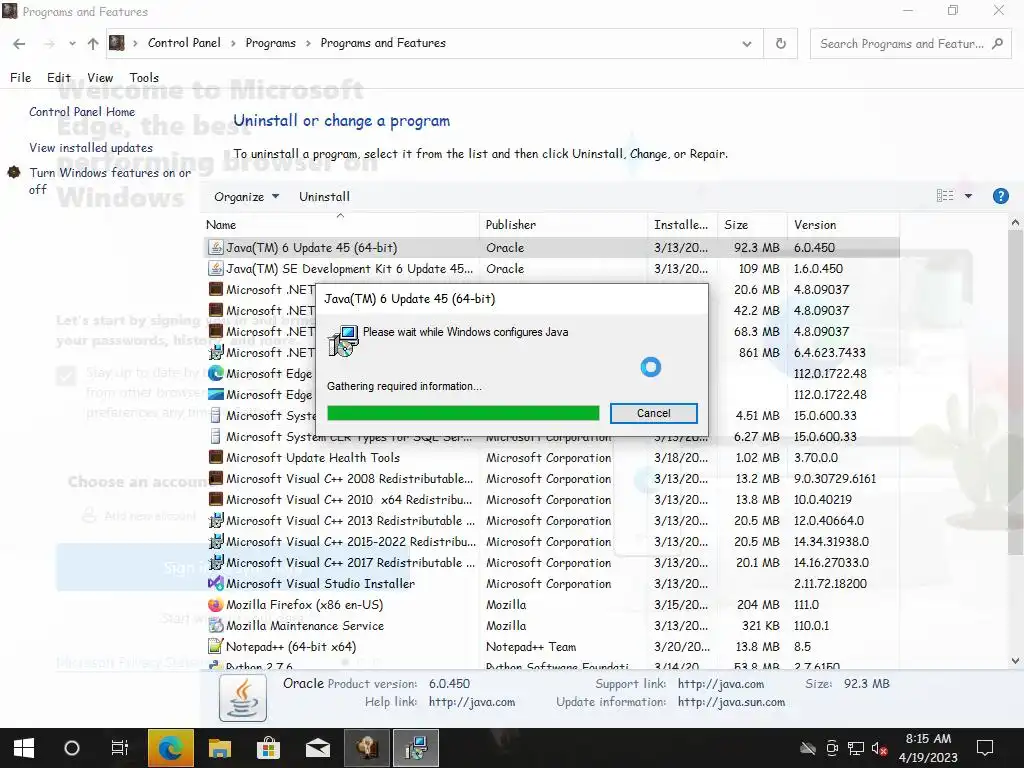
Task: Click the Visual C++ 2013 Redistributable icon
Action: coord(216,520)
